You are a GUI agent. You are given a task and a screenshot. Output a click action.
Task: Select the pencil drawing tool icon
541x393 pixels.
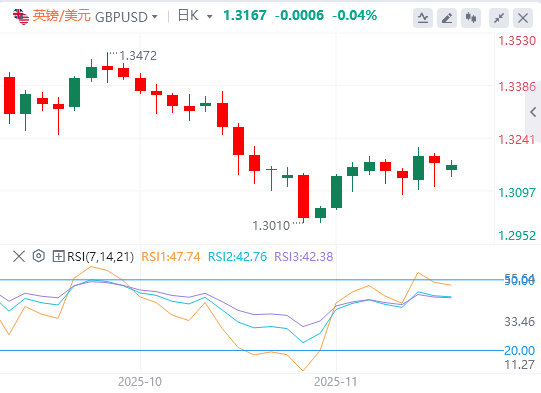point(447,18)
